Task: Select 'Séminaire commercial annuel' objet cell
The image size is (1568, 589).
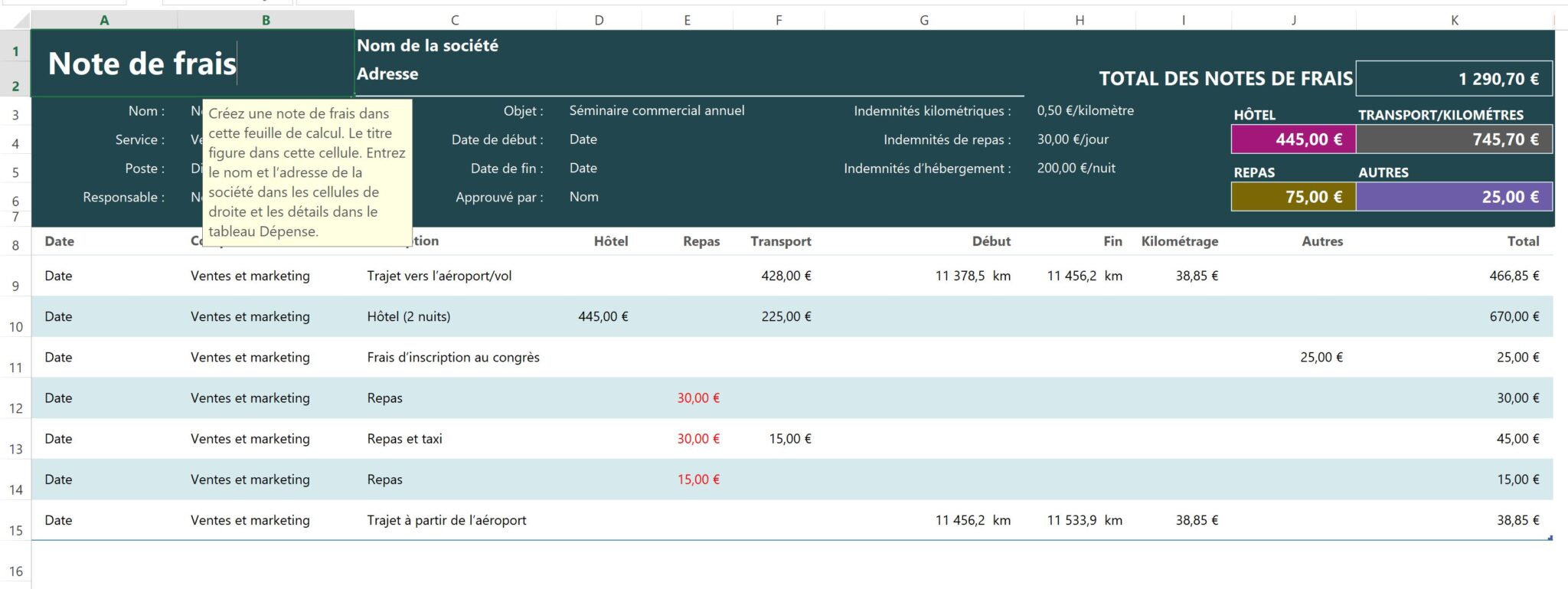Action: (x=656, y=111)
